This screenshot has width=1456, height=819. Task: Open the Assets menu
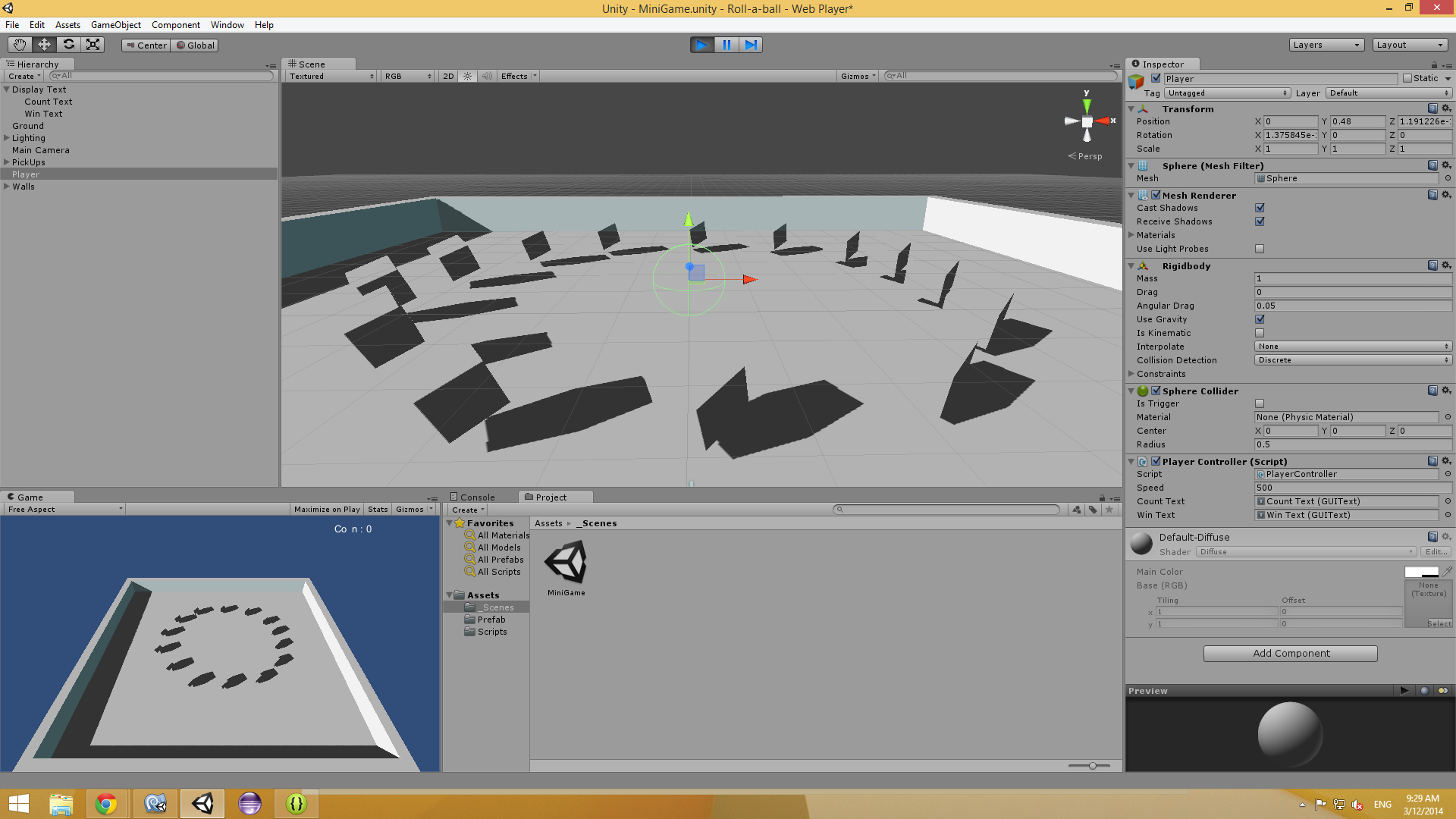click(x=67, y=25)
